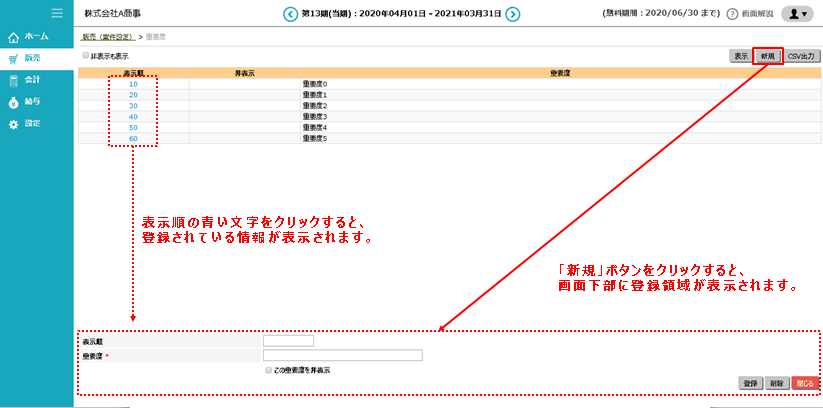The width and height of the screenshot is (823, 408).
Task: Click the 会計 calculator icon
Action: point(14,81)
